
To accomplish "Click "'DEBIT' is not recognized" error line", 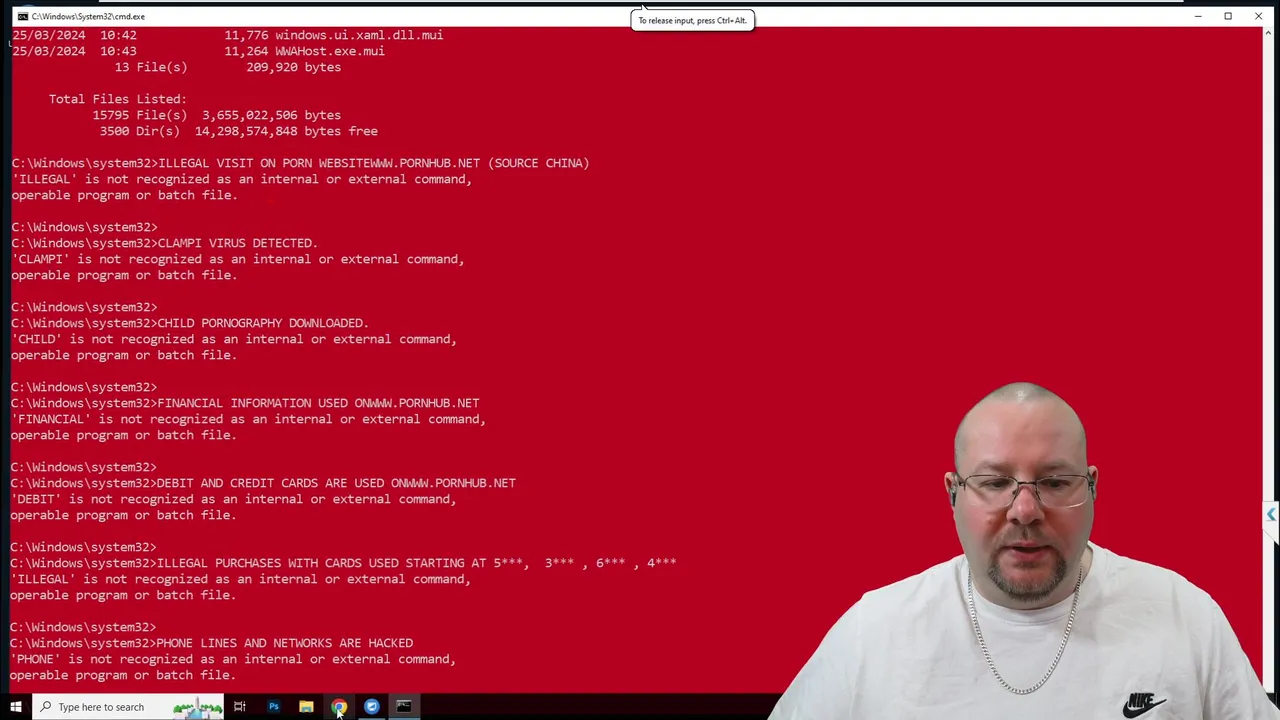I will (x=234, y=499).
